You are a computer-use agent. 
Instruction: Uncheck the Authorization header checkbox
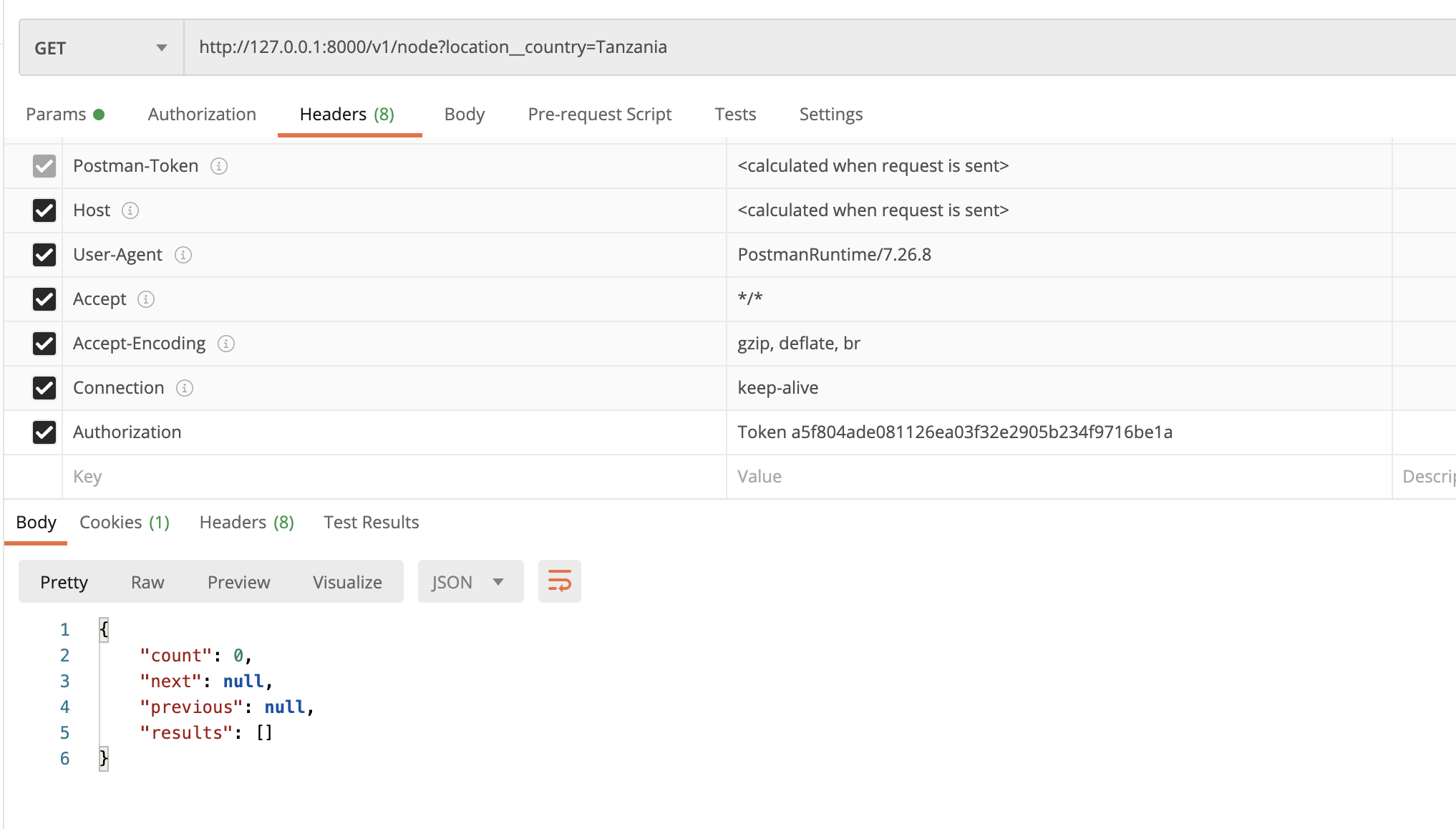click(44, 432)
